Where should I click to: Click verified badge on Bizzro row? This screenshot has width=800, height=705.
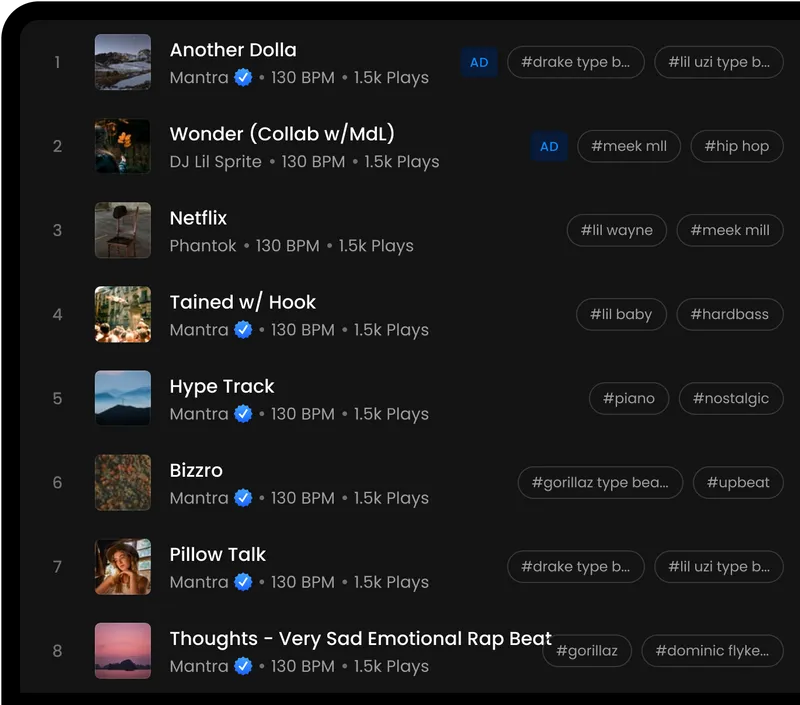click(x=243, y=498)
